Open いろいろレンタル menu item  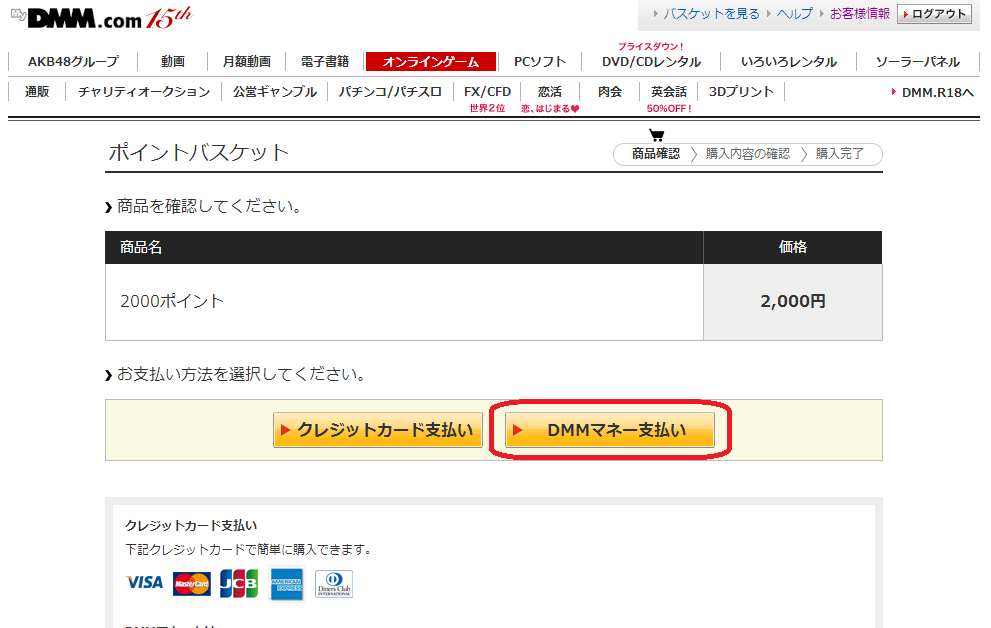(x=788, y=61)
